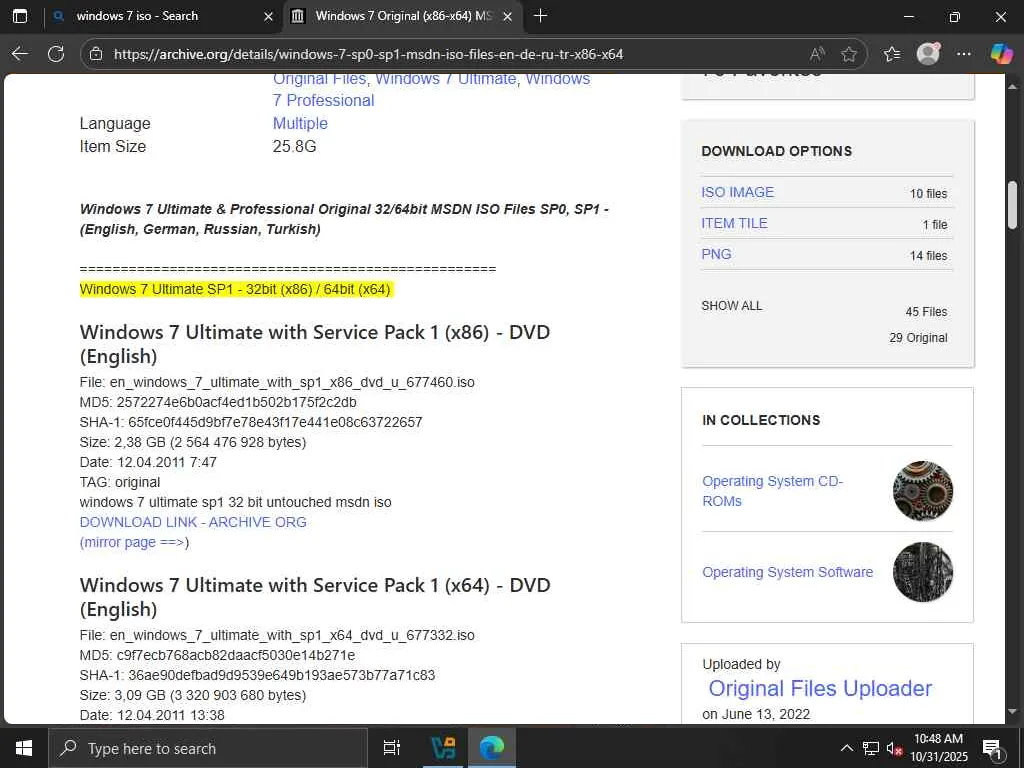
Task: Click the scrollbar up arrow
Action: tap(1012, 86)
